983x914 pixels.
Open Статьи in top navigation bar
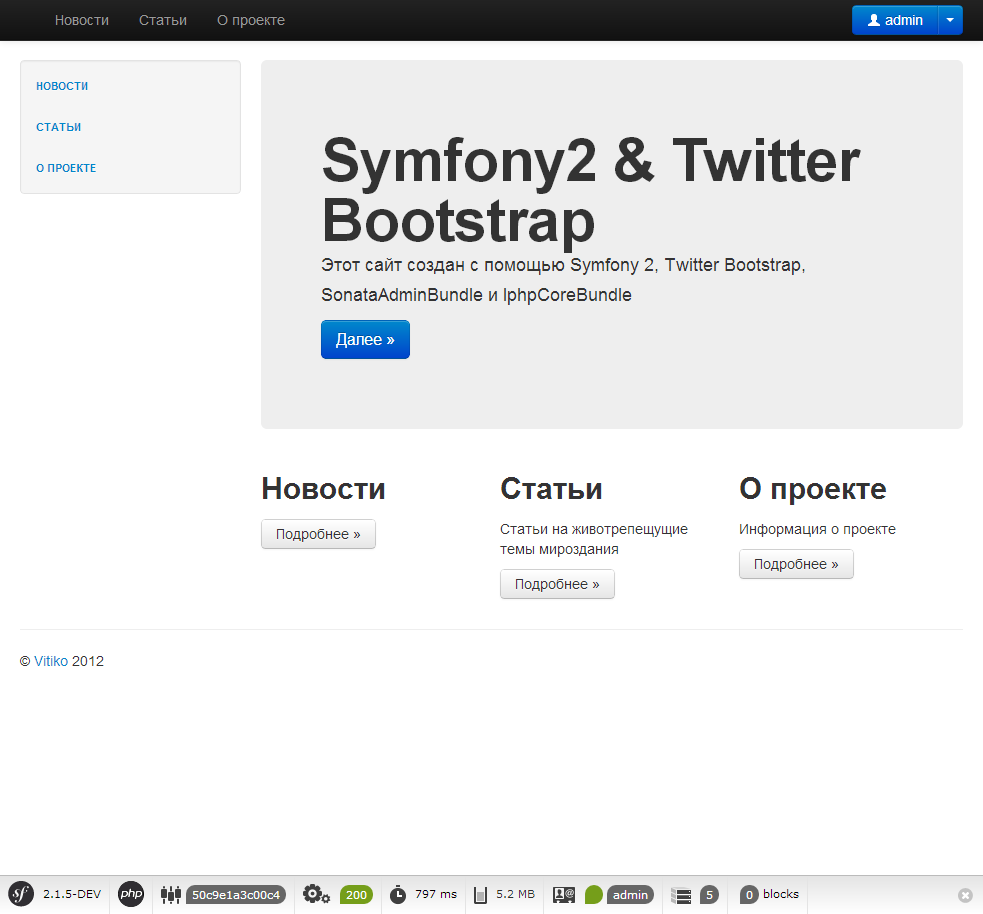163,20
